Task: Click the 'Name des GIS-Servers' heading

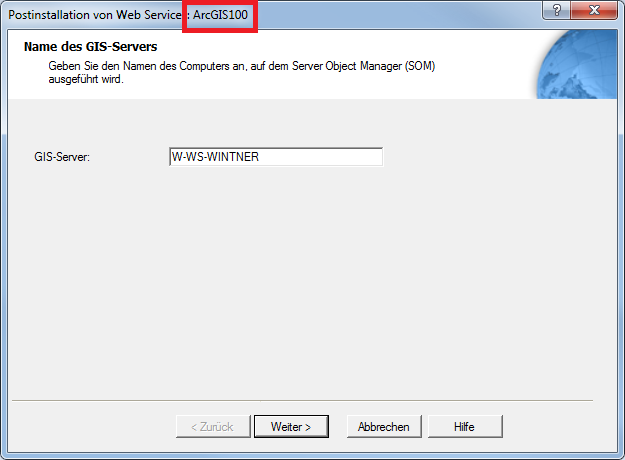Action: [90, 47]
